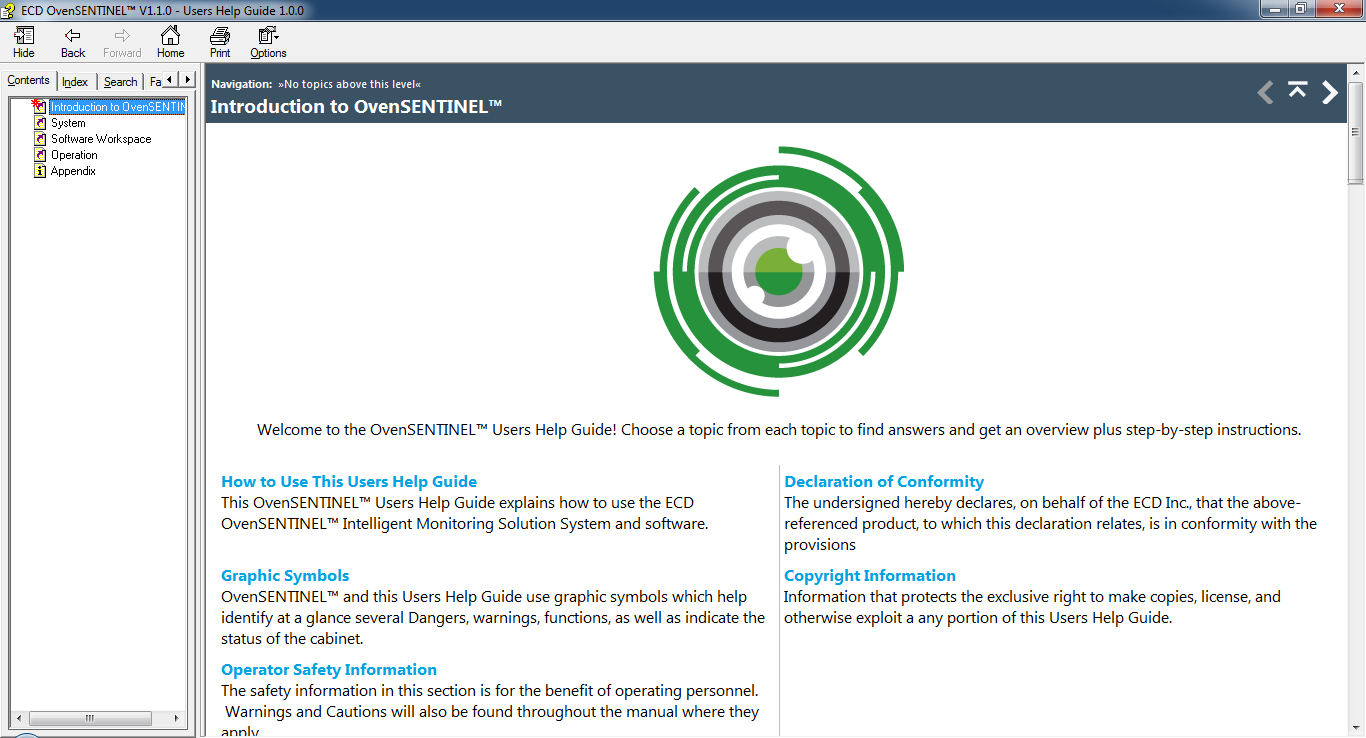Open the Operation tree topic

(x=74, y=155)
